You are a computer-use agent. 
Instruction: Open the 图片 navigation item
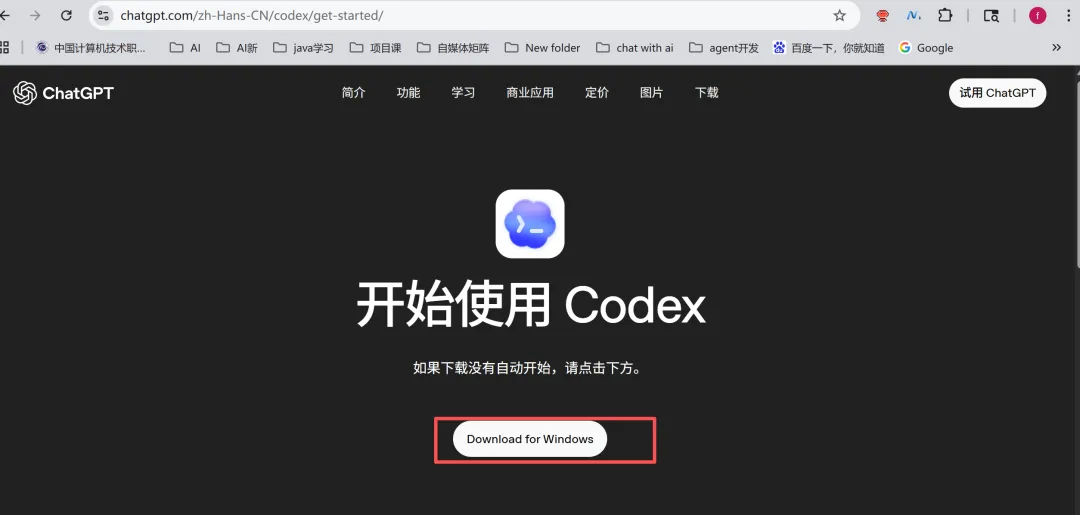coord(652,93)
